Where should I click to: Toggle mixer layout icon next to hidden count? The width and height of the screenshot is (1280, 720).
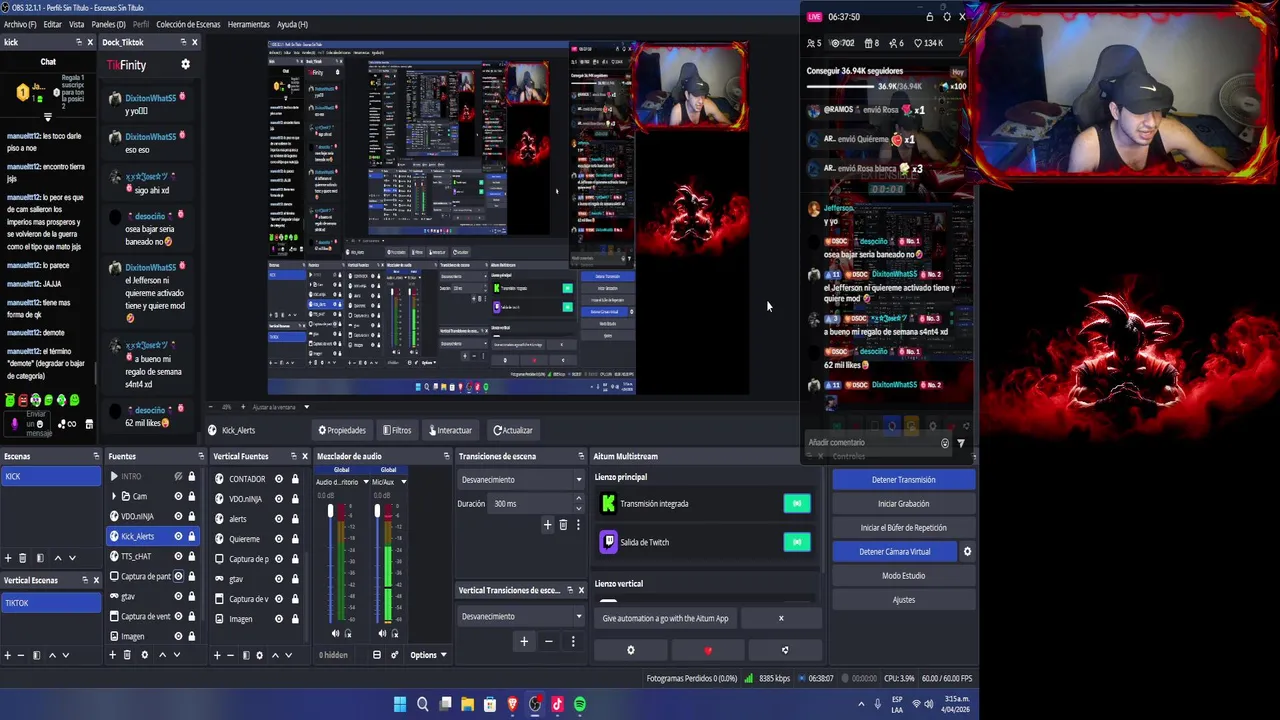[x=377, y=655]
